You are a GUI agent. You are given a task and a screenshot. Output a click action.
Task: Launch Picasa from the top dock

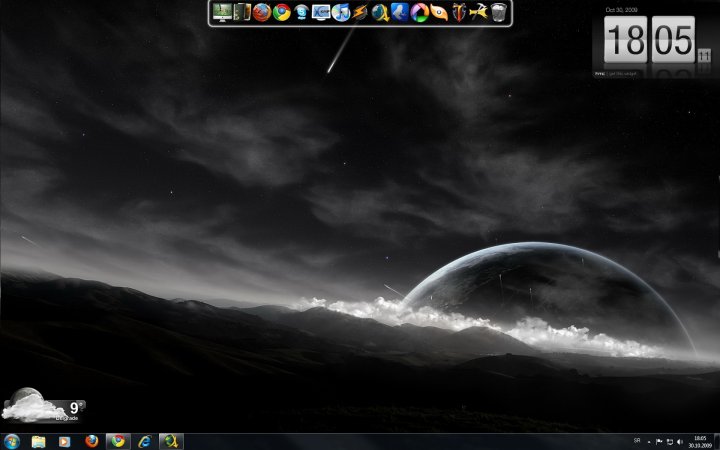(x=419, y=12)
